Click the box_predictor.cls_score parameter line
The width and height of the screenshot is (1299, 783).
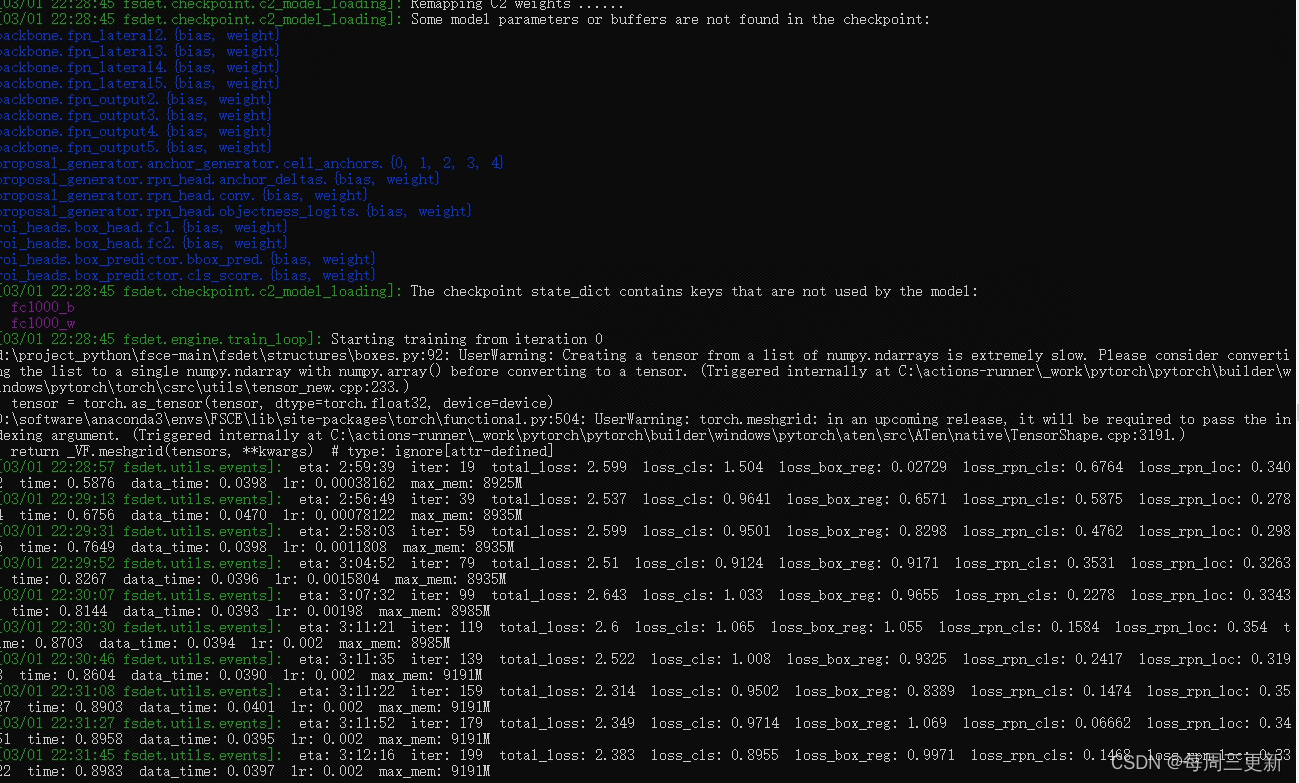tap(188, 275)
